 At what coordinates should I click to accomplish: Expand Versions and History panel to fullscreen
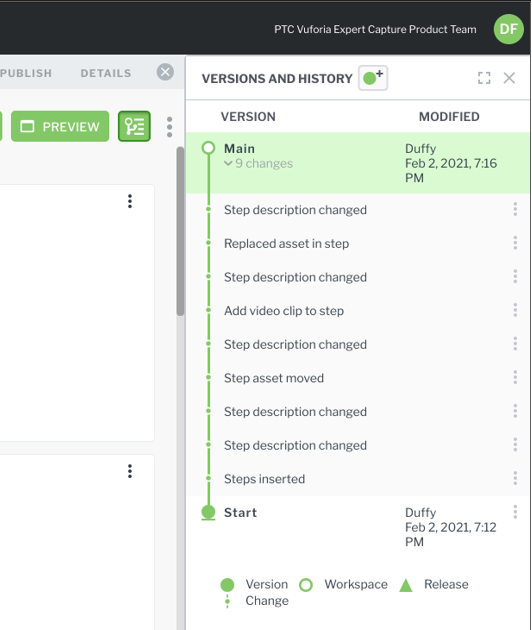[x=484, y=78]
